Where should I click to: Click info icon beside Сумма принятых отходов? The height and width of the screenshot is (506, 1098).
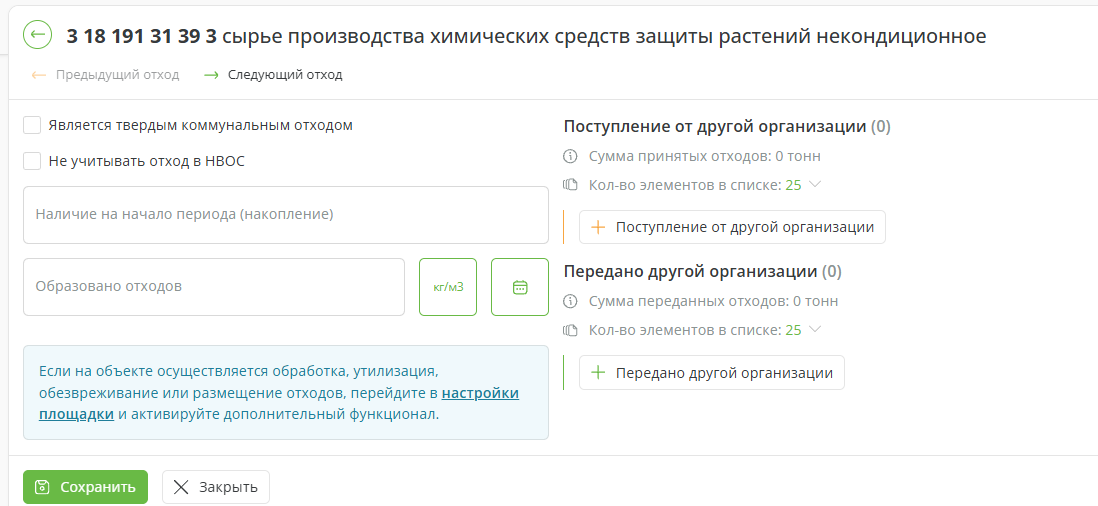[x=570, y=156]
